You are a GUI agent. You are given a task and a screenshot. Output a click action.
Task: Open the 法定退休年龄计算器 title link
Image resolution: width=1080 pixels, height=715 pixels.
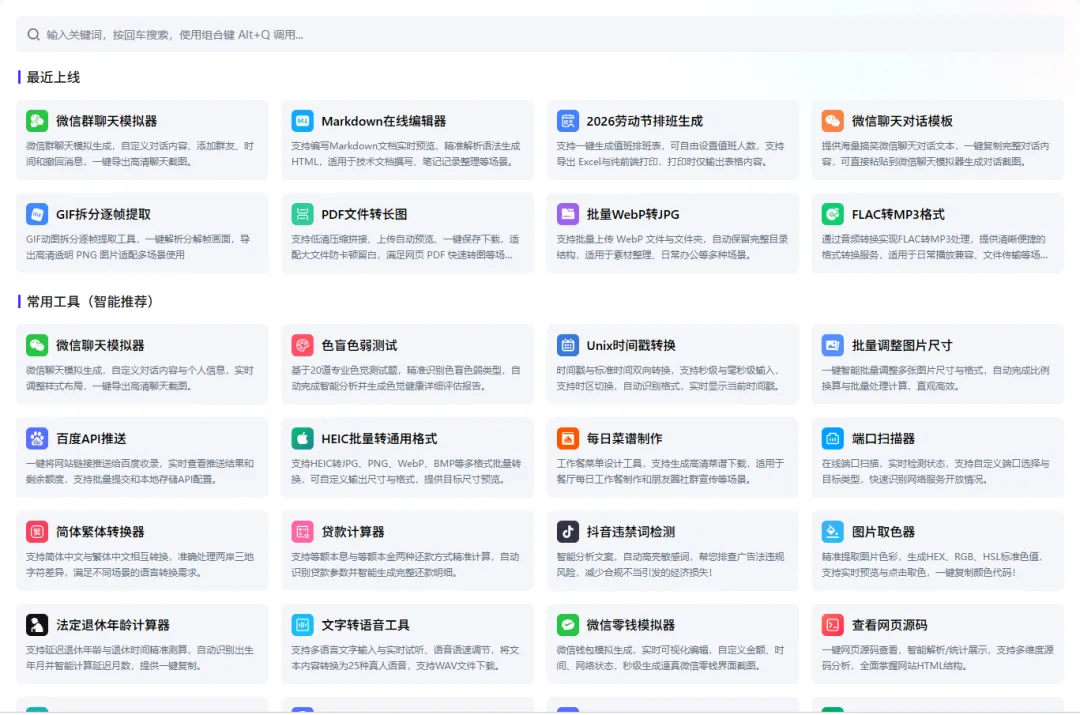point(113,625)
